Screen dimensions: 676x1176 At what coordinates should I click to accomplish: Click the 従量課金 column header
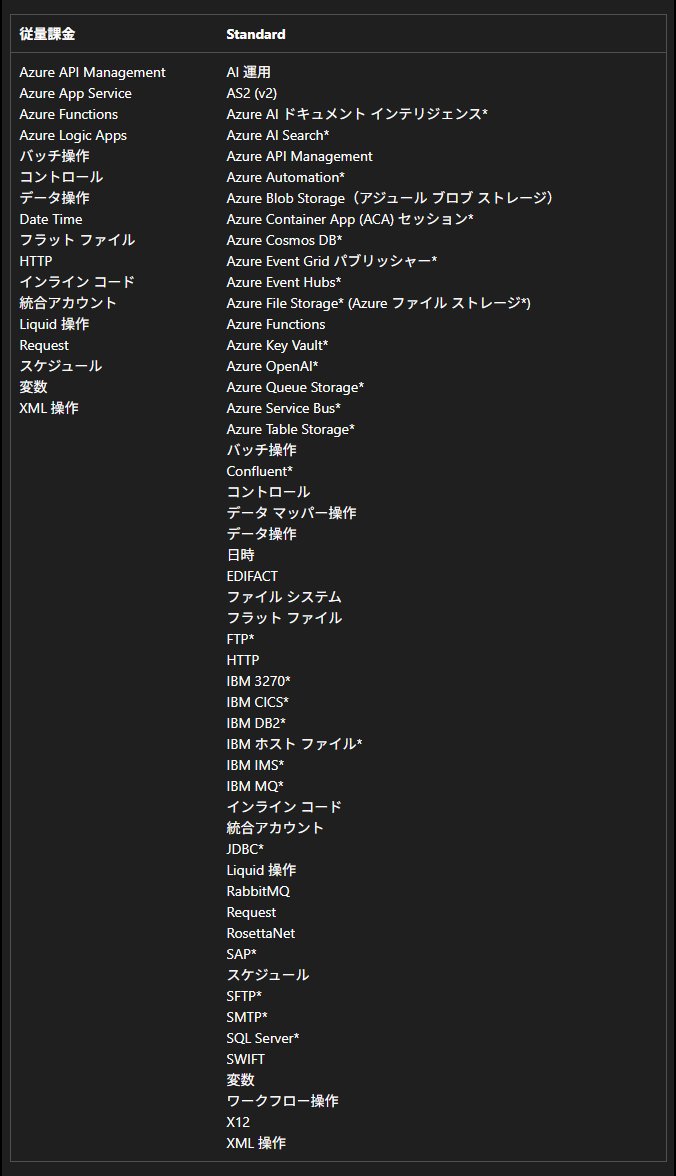[47, 34]
